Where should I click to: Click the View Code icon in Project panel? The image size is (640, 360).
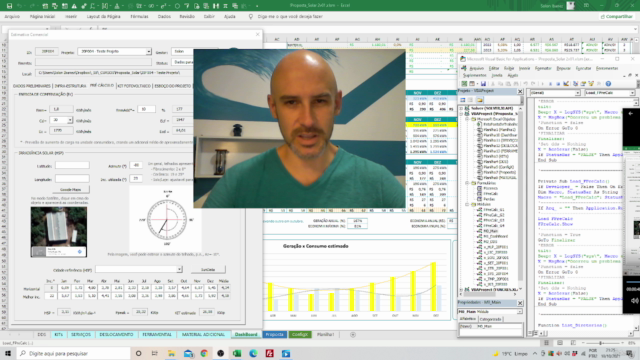[x=463, y=100]
